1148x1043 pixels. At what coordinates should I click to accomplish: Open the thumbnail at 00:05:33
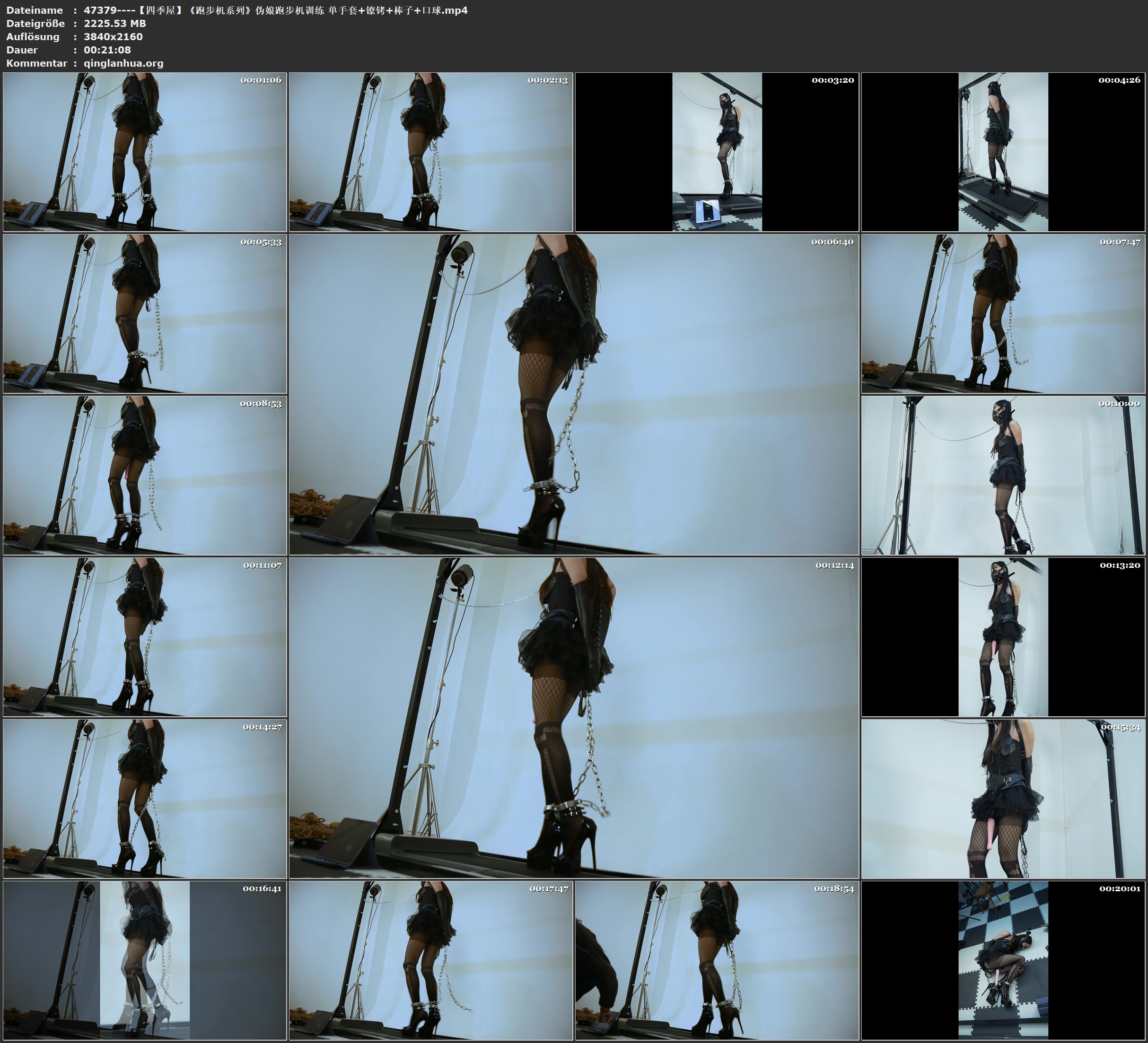(x=145, y=313)
